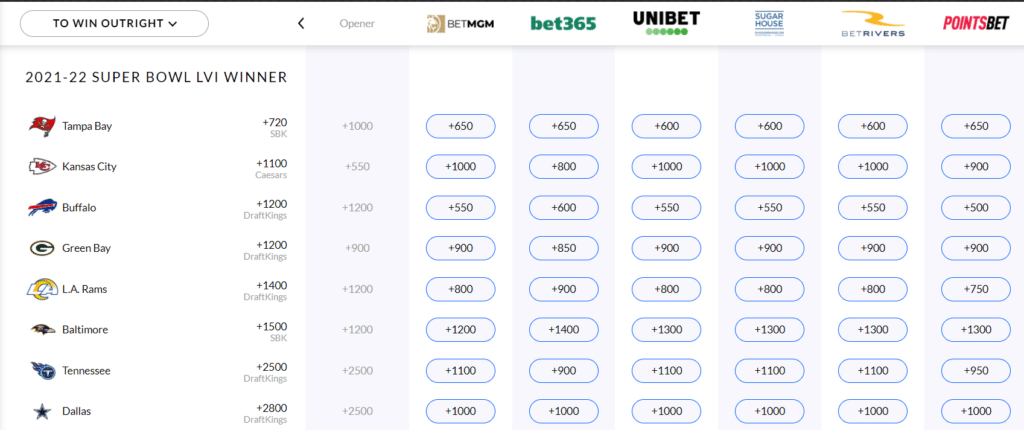The image size is (1024, 430).
Task: Select the BetMGM sportsbook logo header
Action: click(460, 24)
